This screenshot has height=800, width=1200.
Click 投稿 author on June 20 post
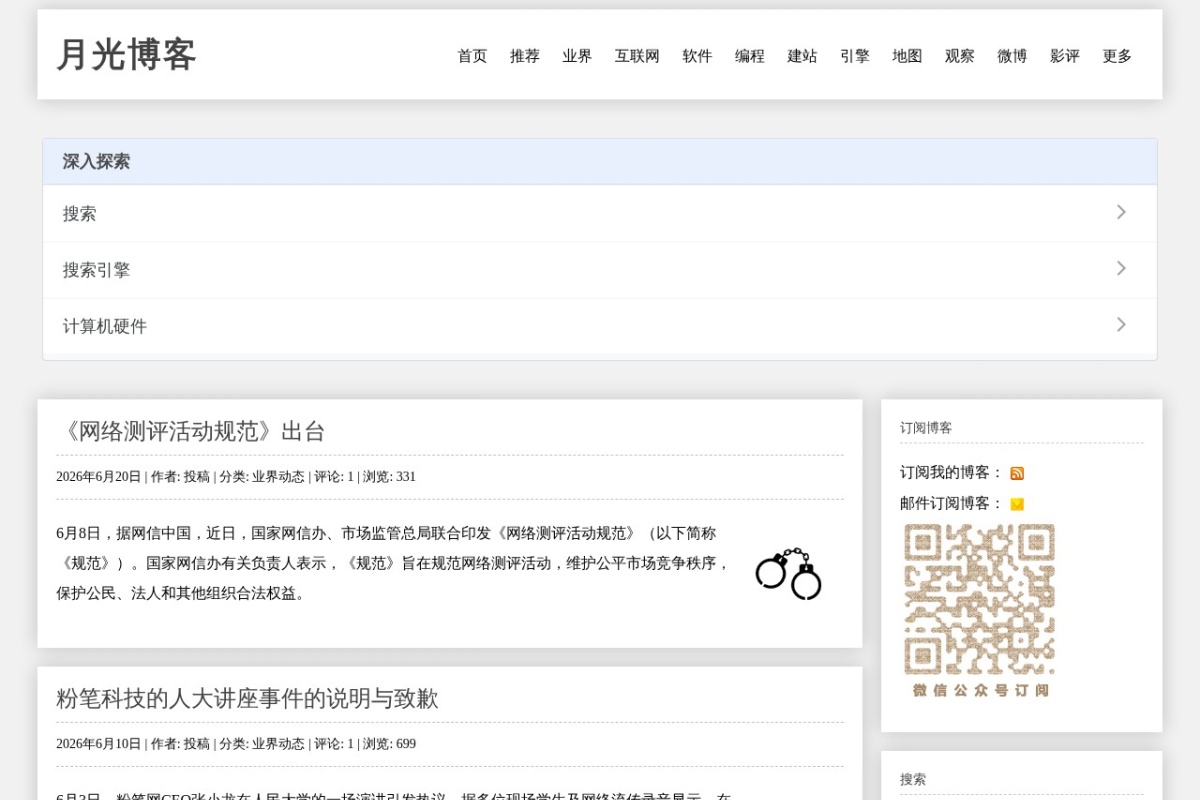point(196,477)
